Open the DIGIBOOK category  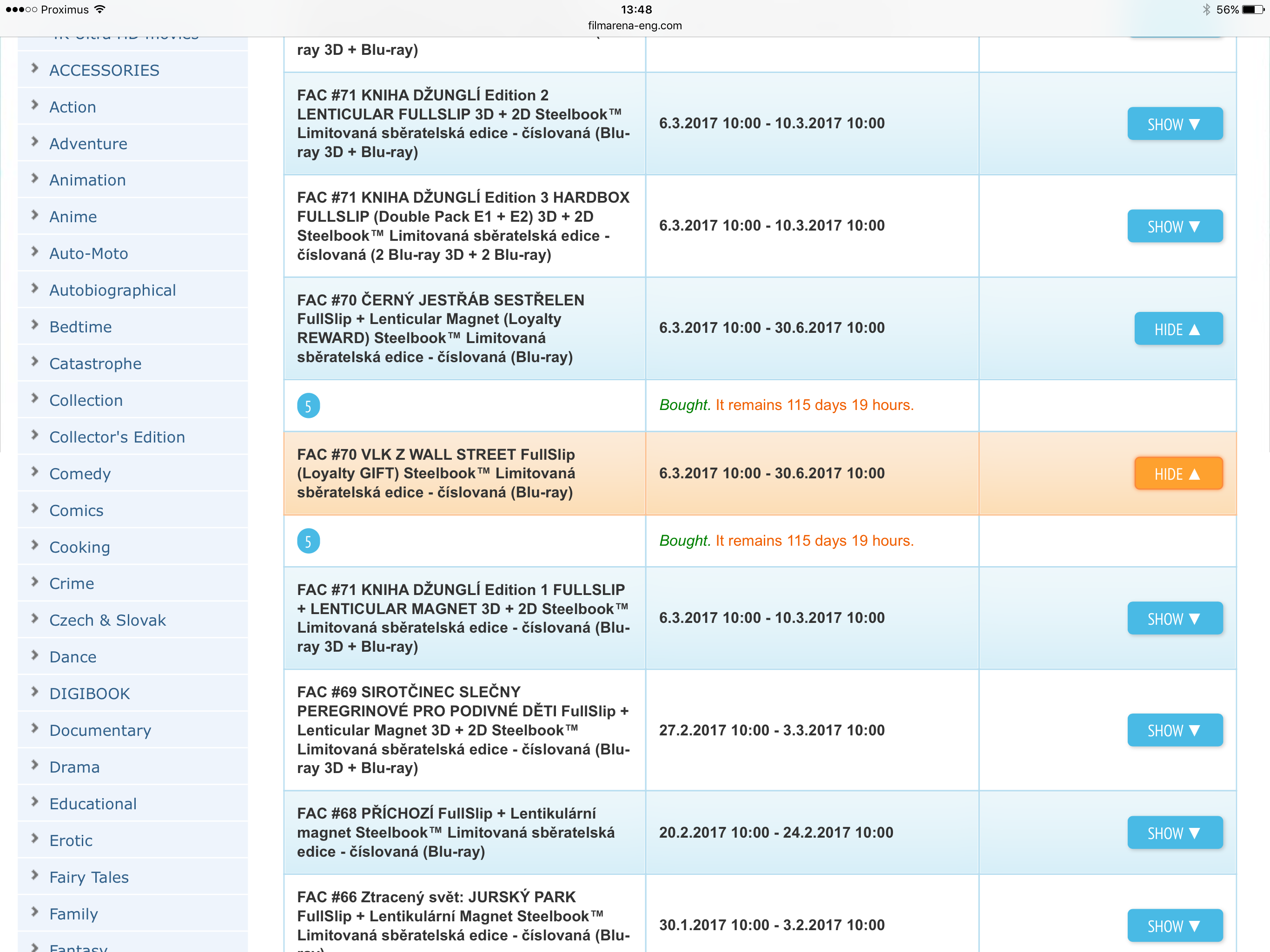[x=90, y=694]
